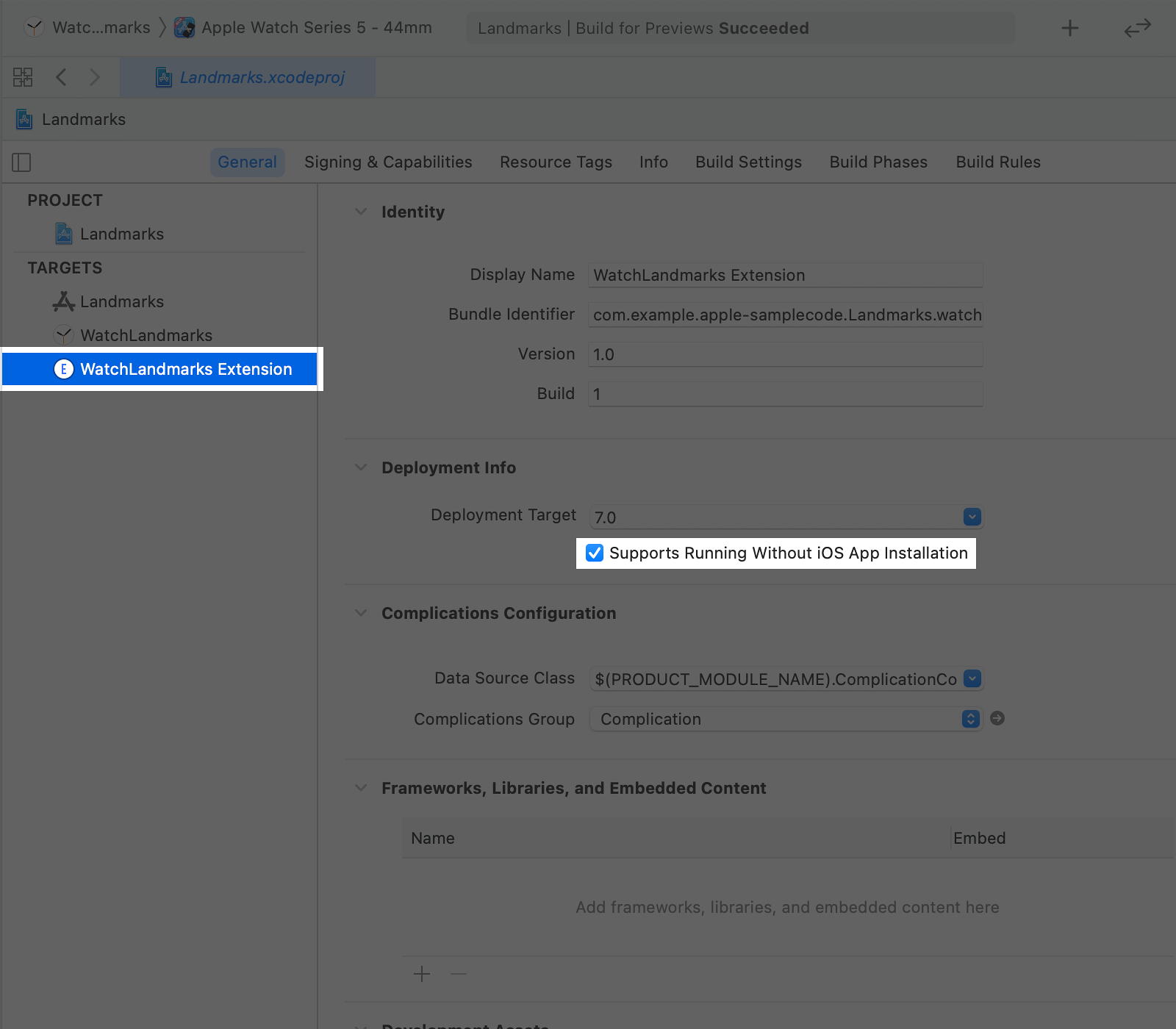The height and width of the screenshot is (1029, 1176).
Task: Select the Watc...marks scheme
Action: coord(87,28)
